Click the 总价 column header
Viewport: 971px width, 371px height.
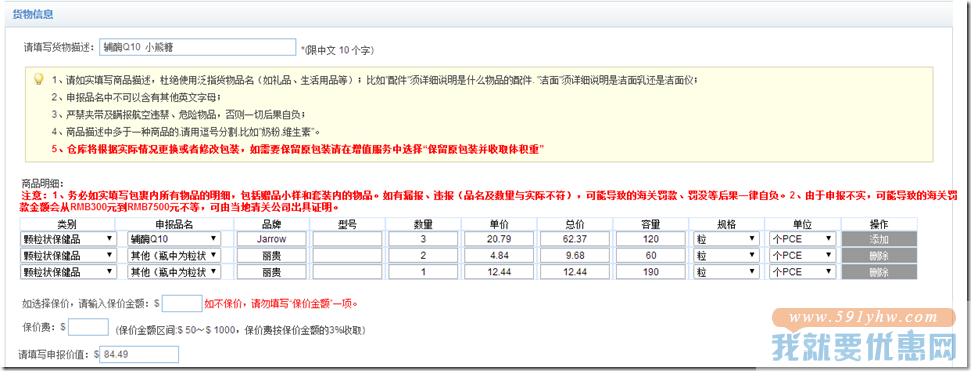coord(575,224)
